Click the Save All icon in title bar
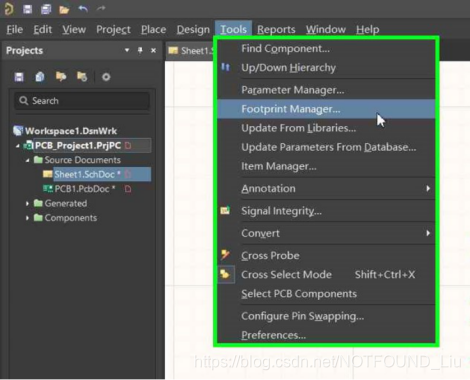 pos(46,9)
